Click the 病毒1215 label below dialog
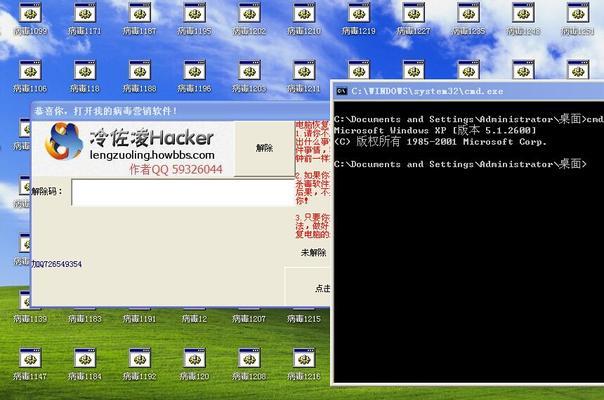Viewport: 604px width, 400px height. point(304,319)
